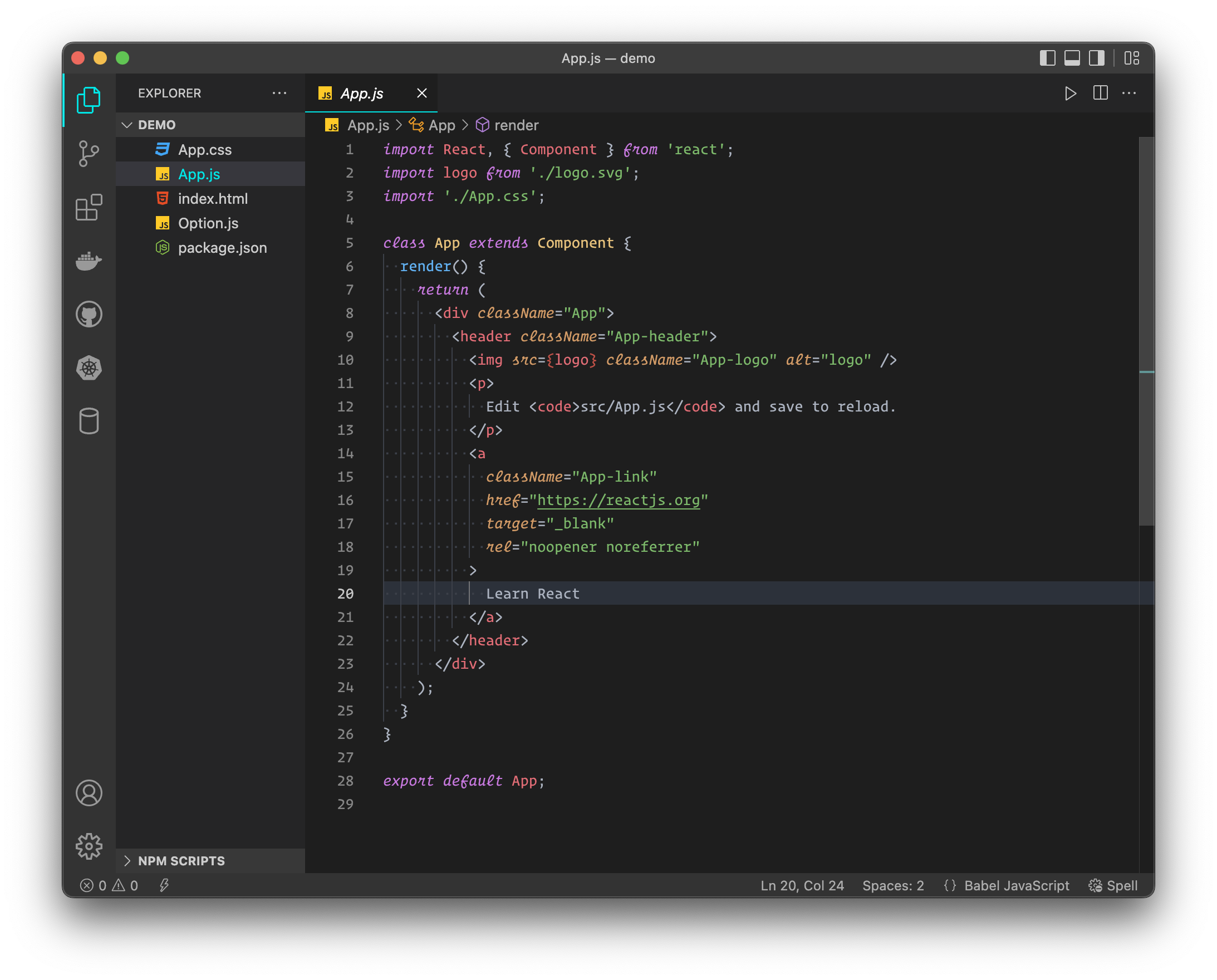Screen dimensions: 1217x980
Task: Toggle the Secondary Side Bar layout button
Action: (1096, 58)
